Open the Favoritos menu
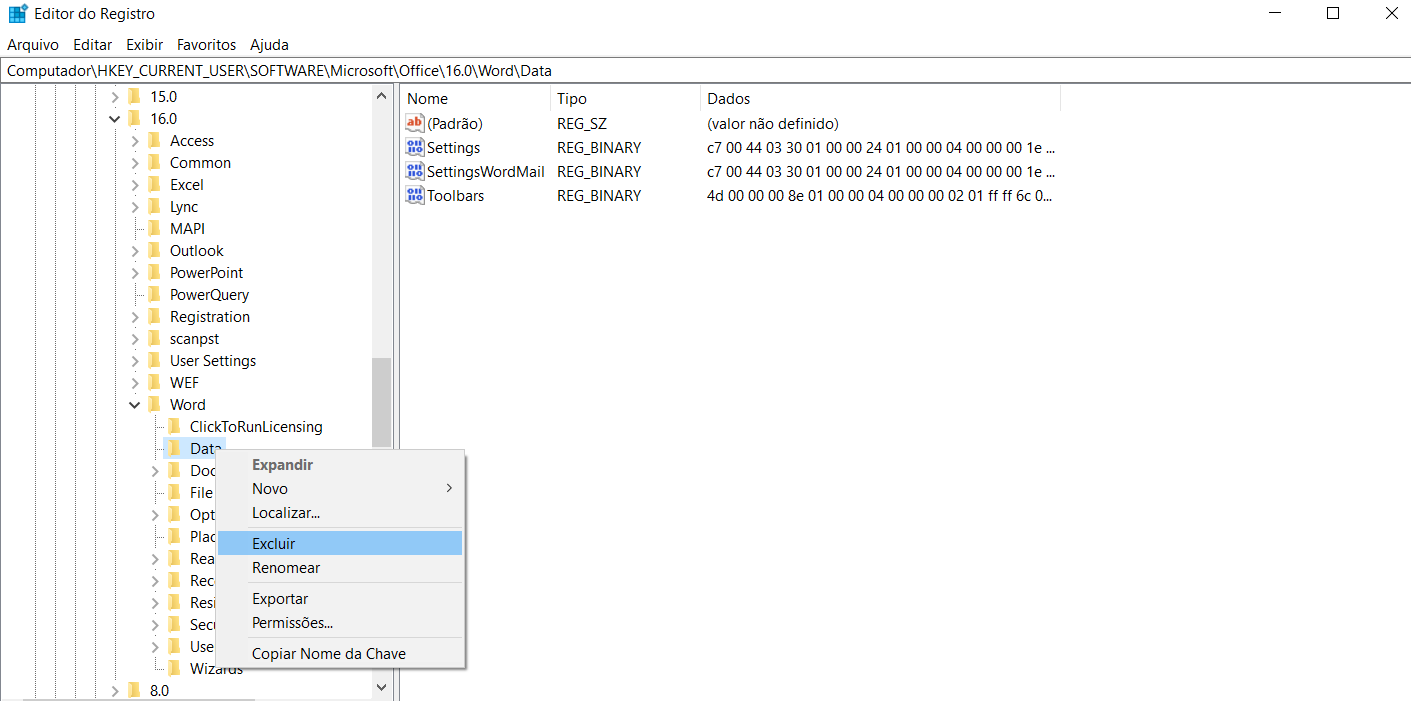1411x701 pixels. coord(207,45)
